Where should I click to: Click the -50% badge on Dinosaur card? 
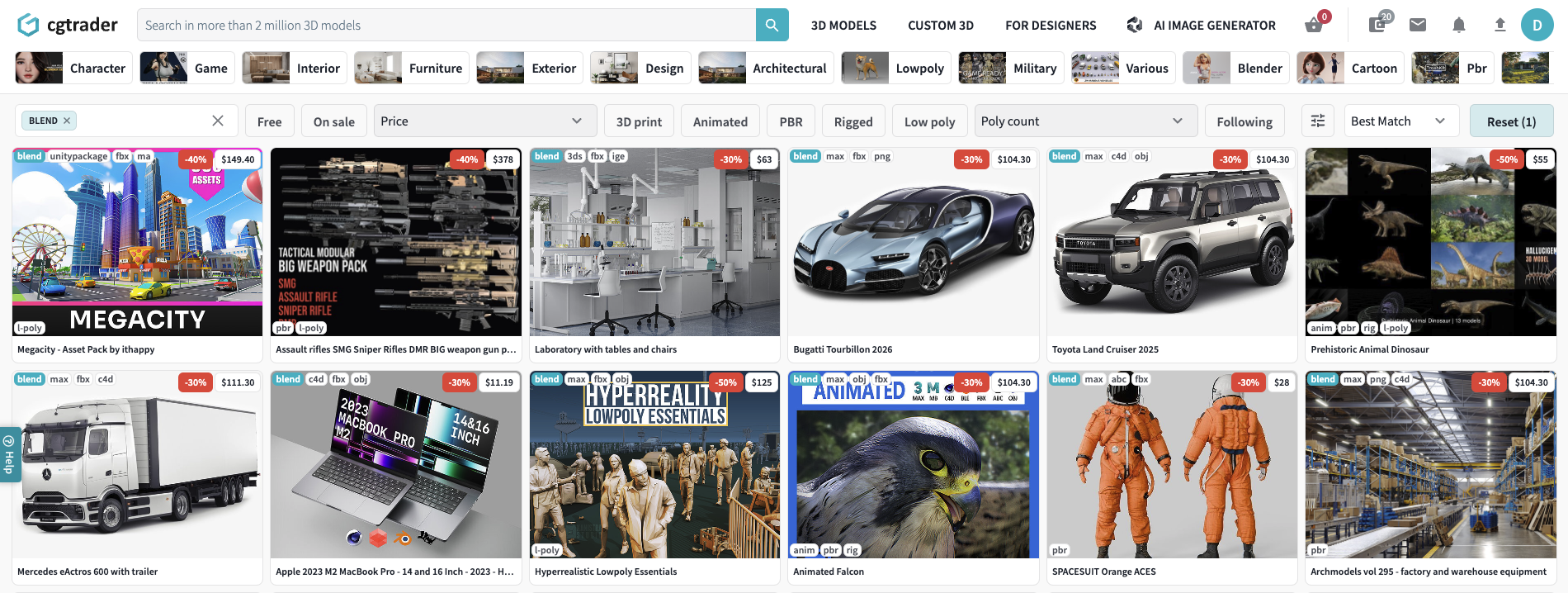pos(1507,159)
